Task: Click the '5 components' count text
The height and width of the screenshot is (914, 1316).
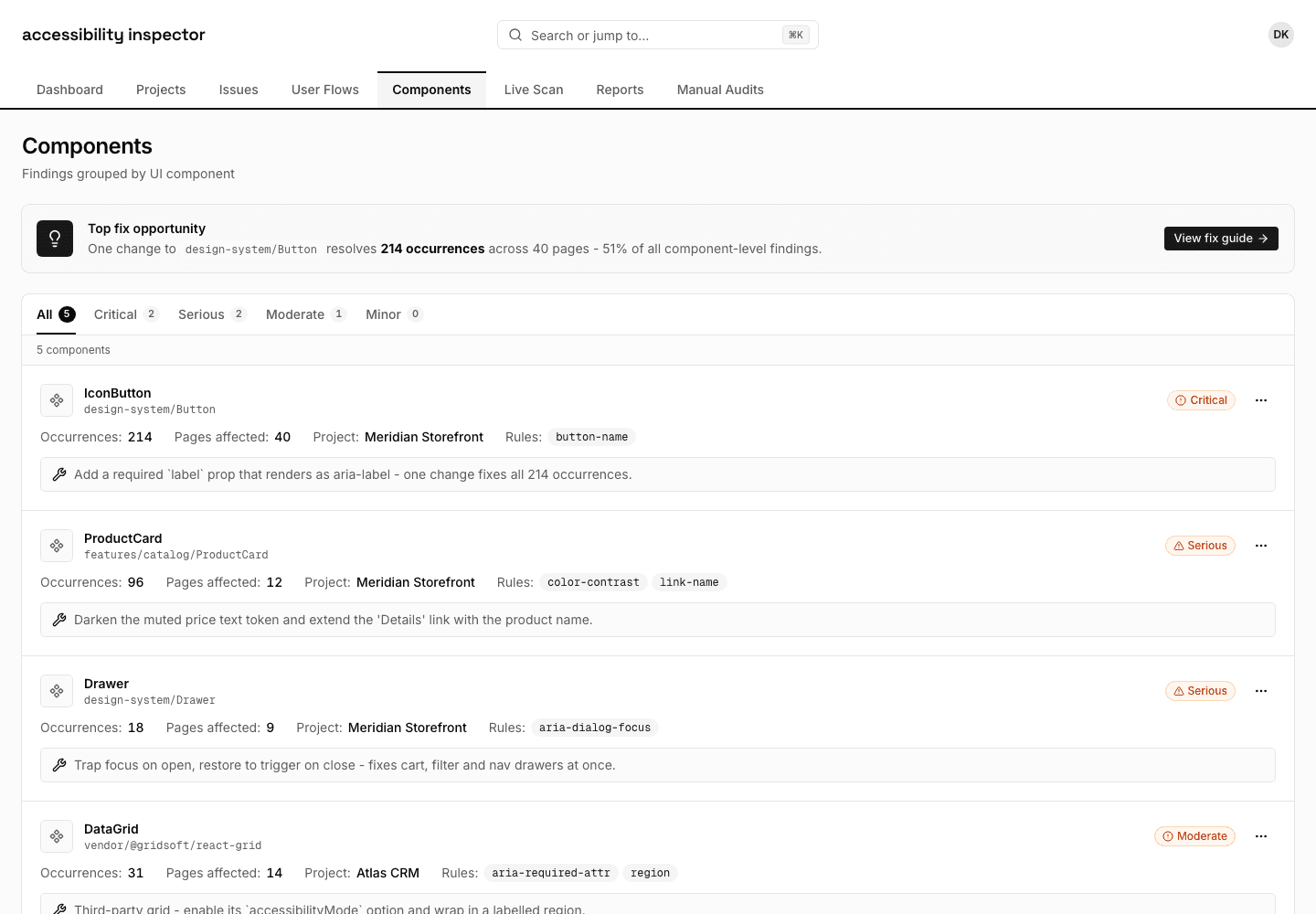Action: [x=73, y=350]
